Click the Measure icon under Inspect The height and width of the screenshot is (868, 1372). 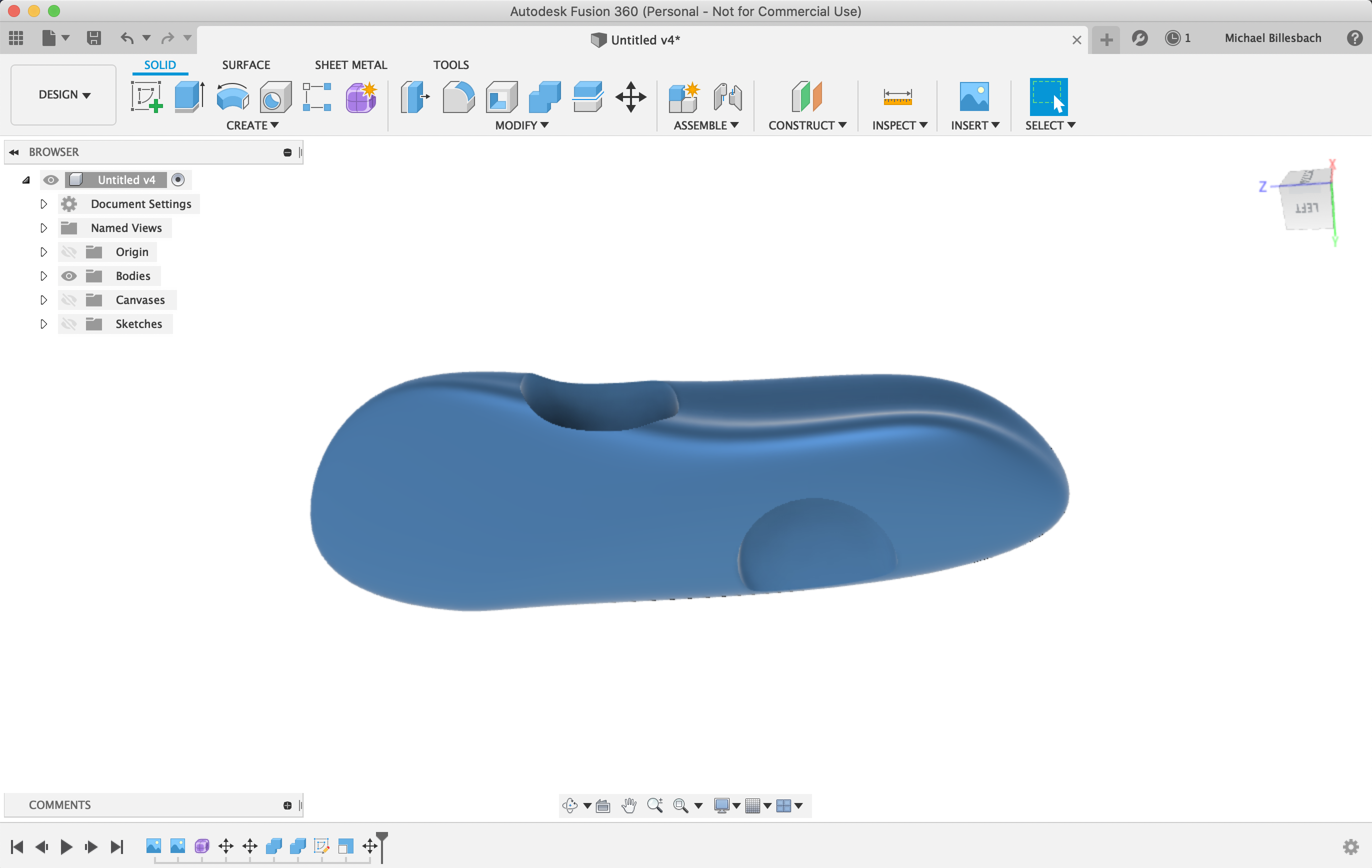[897, 96]
